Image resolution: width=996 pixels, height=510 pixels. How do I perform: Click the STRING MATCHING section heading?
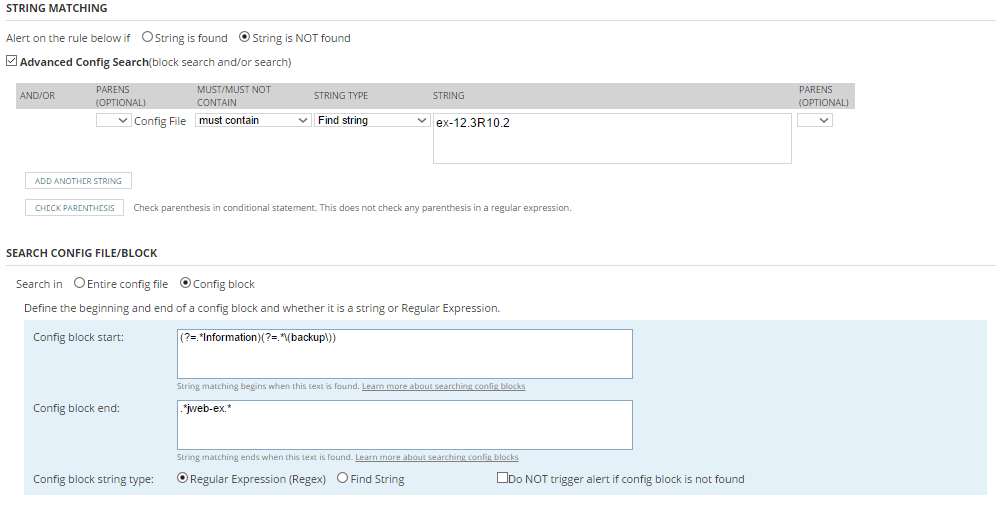click(x=57, y=8)
